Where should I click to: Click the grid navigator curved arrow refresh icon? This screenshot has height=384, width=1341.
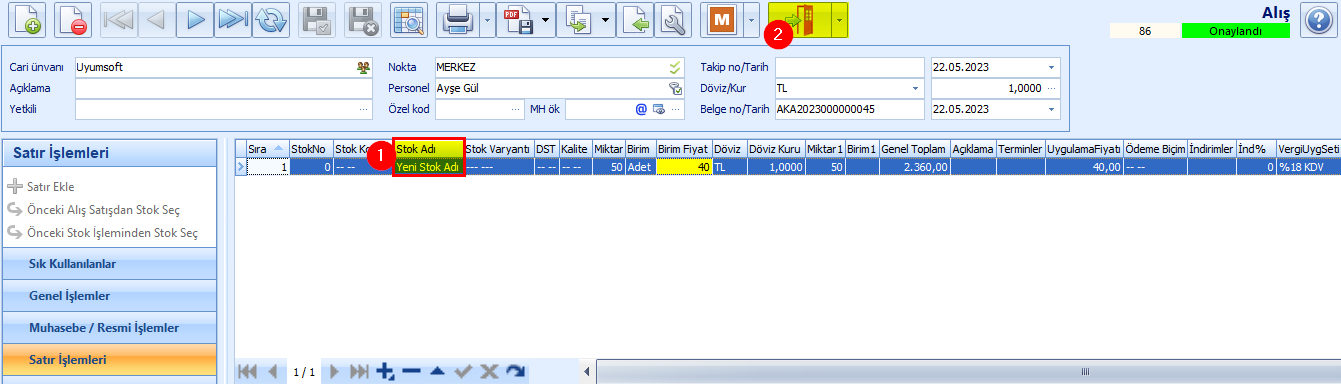point(515,372)
